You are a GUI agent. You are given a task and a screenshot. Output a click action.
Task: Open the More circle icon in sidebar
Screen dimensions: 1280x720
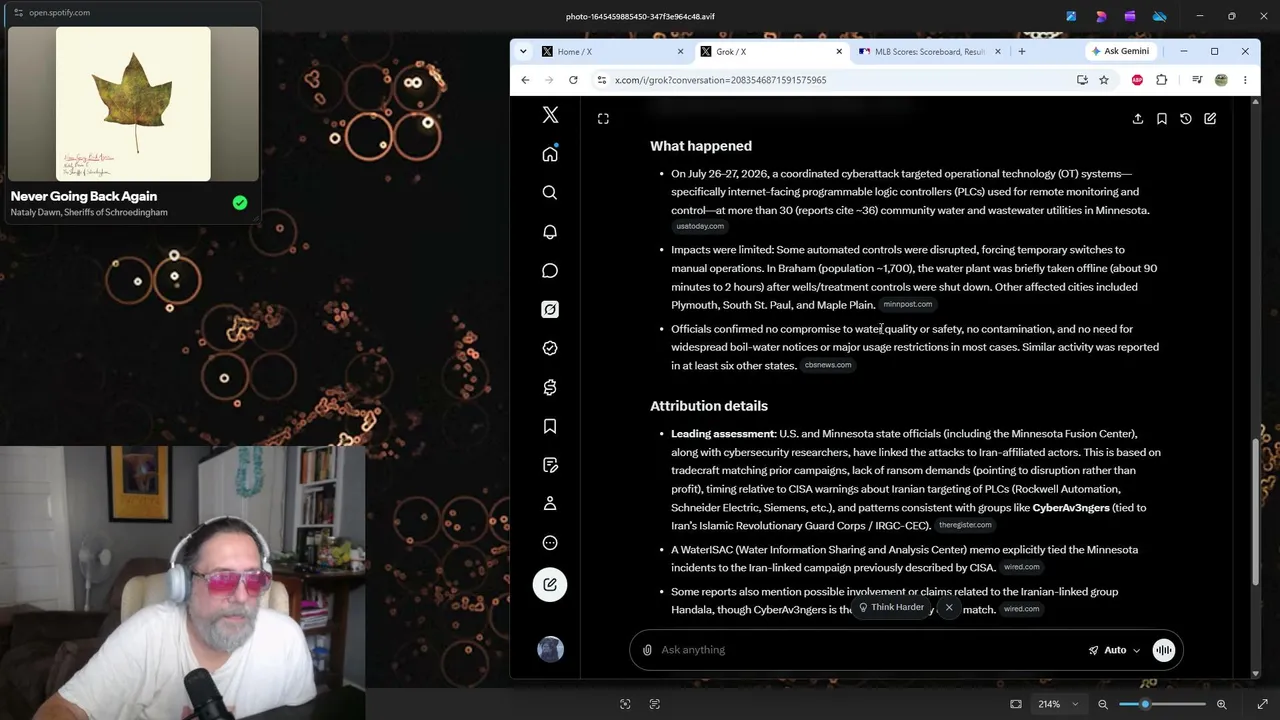point(550,543)
